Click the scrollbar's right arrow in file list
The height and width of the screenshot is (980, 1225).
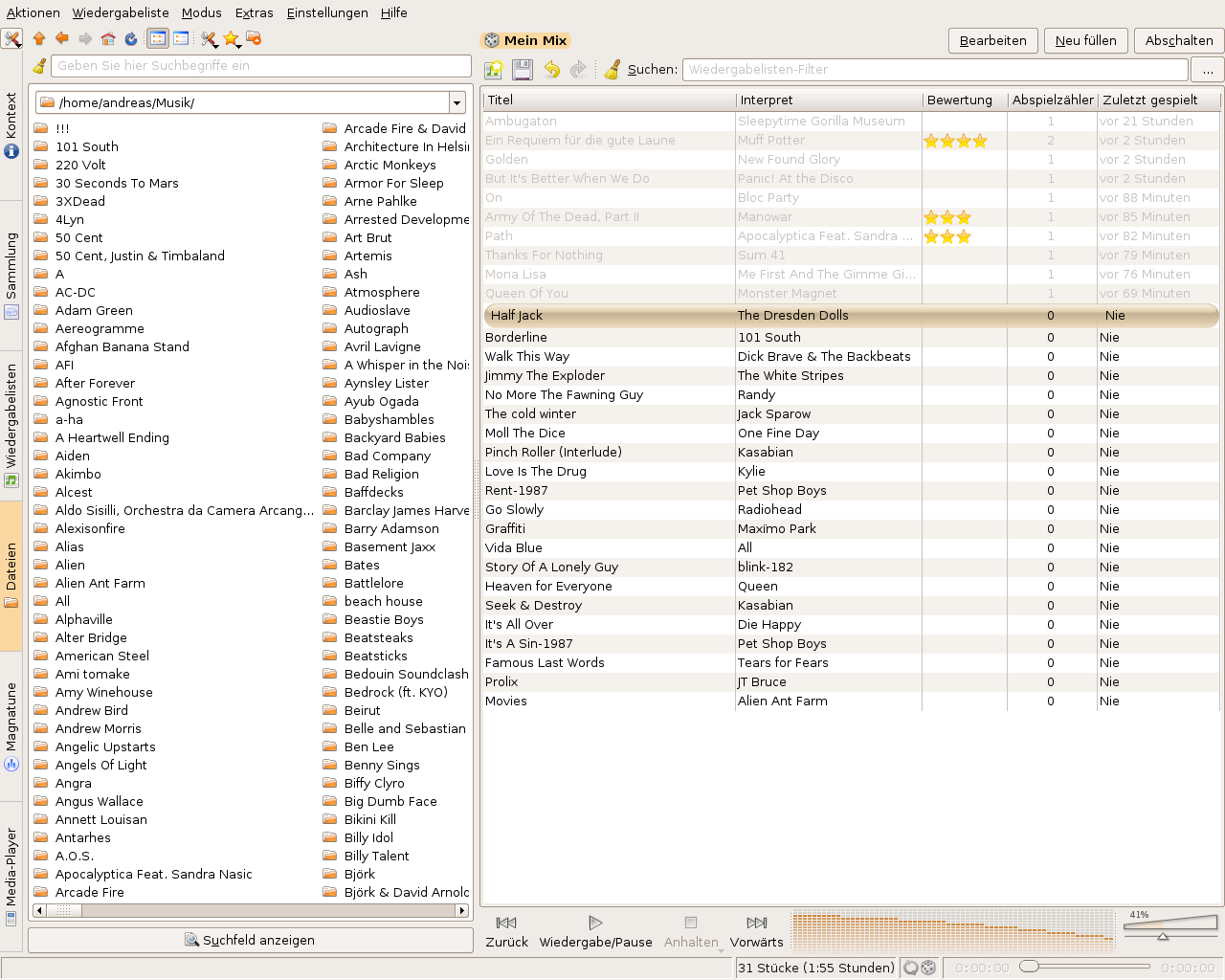pos(462,910)
